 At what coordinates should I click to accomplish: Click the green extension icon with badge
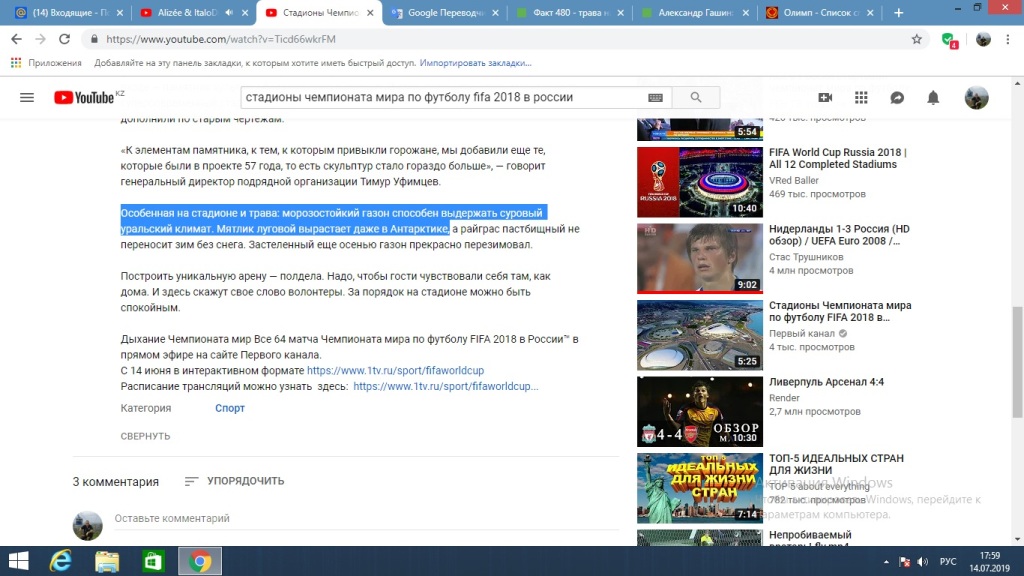950,40
